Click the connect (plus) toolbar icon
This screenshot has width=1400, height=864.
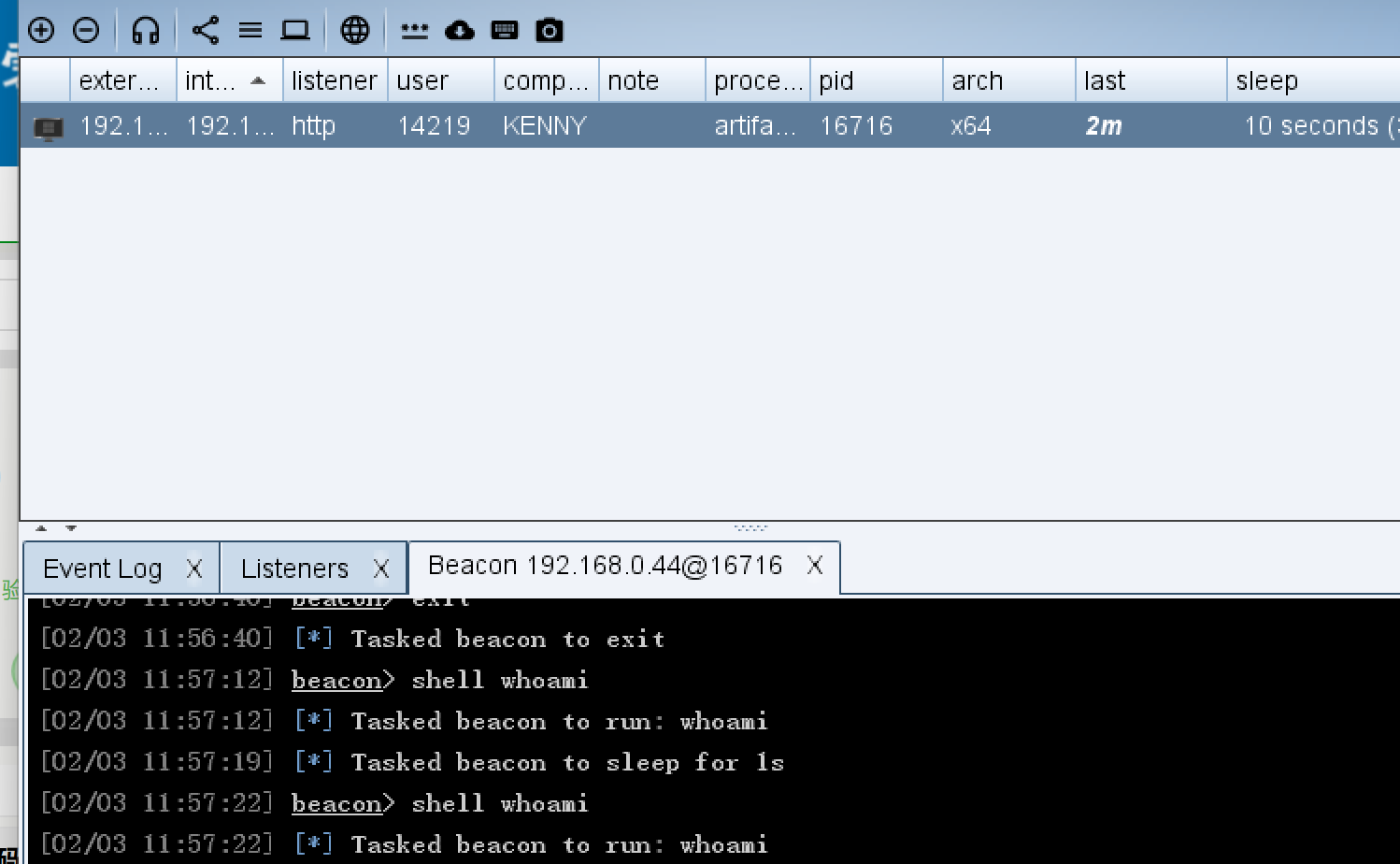(41, 30)
